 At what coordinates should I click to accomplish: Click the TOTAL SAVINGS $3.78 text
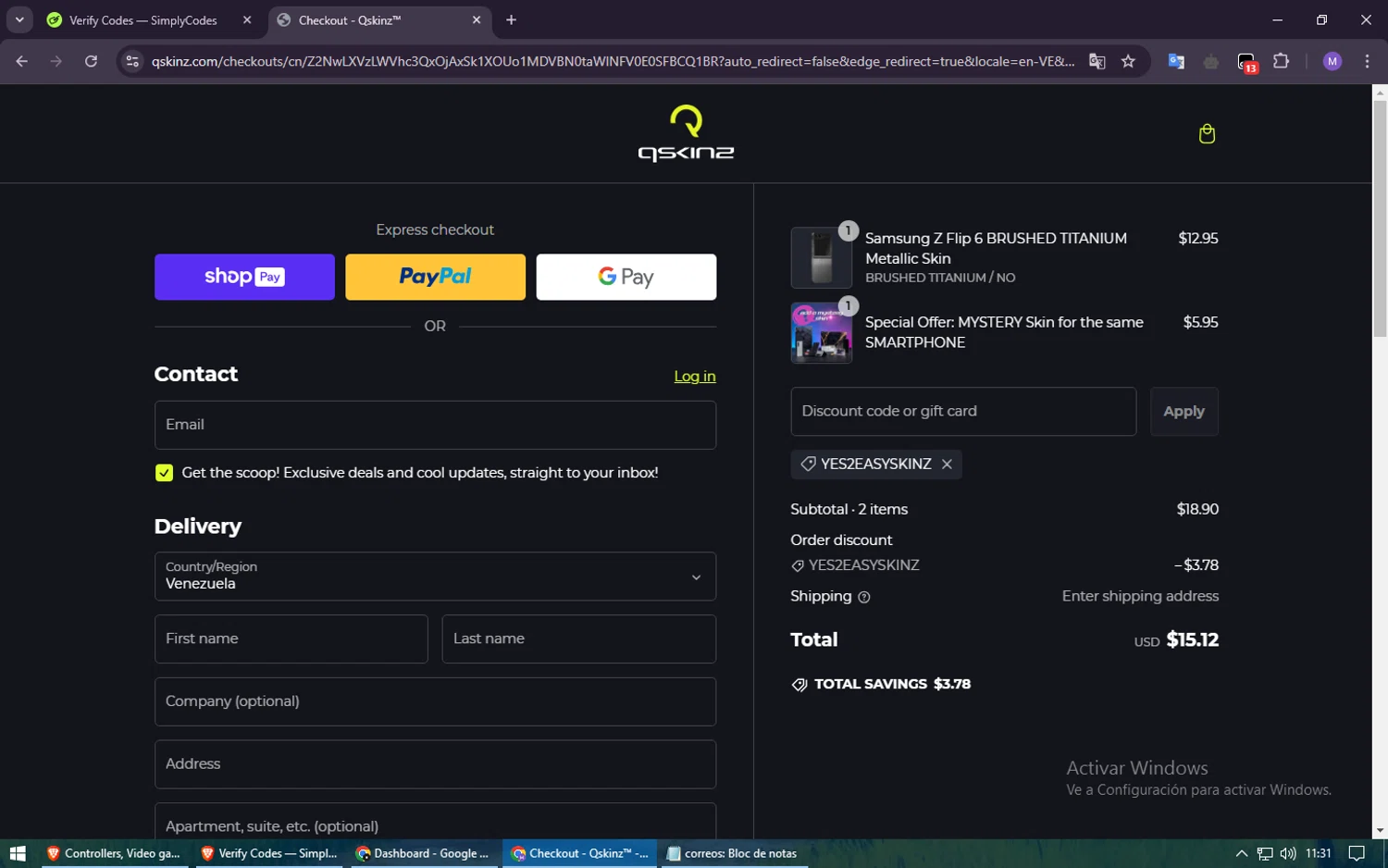pyautogui.click(x=892, y=684)
